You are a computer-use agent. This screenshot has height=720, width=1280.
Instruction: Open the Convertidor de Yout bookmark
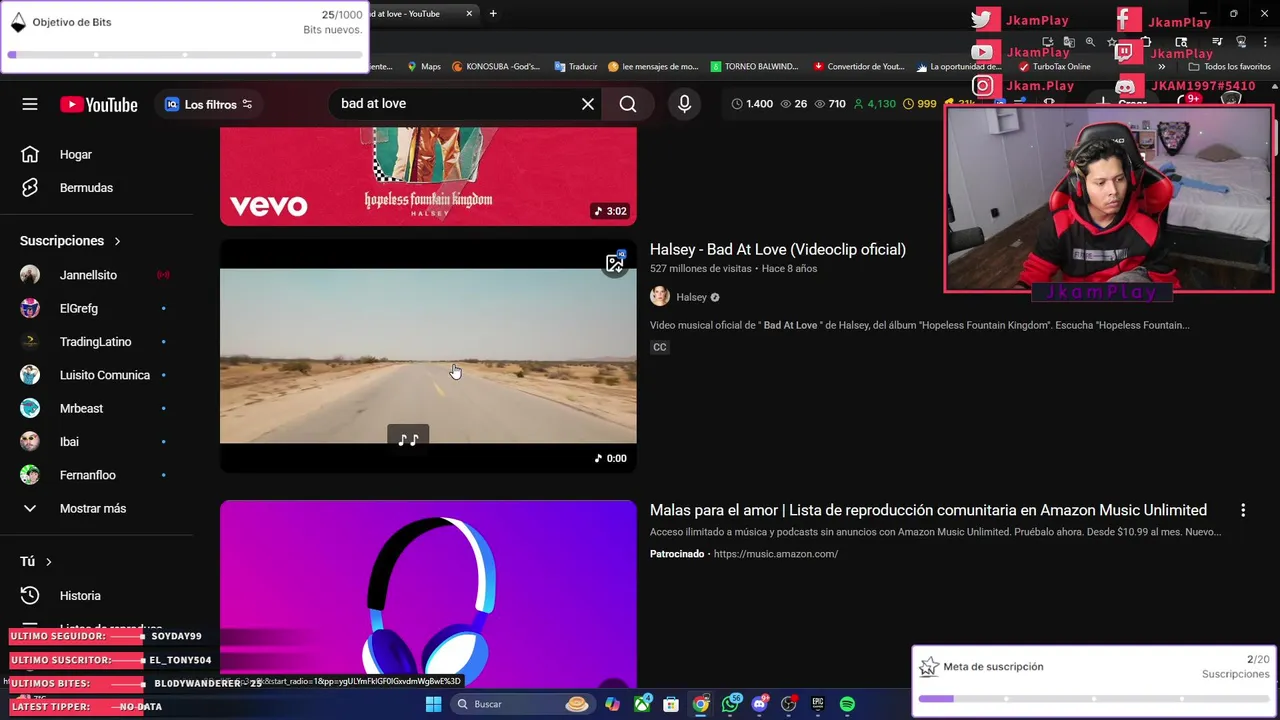[859, 67]
